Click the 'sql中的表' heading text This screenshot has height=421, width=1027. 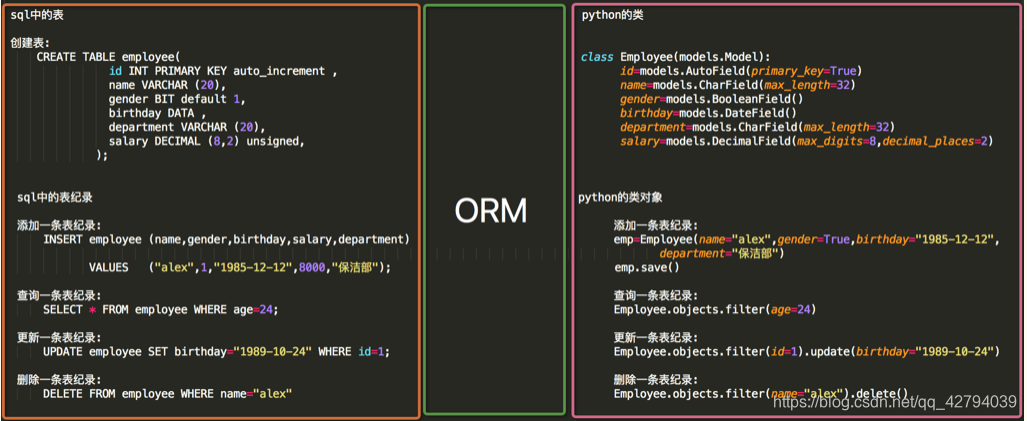(36, 16)
